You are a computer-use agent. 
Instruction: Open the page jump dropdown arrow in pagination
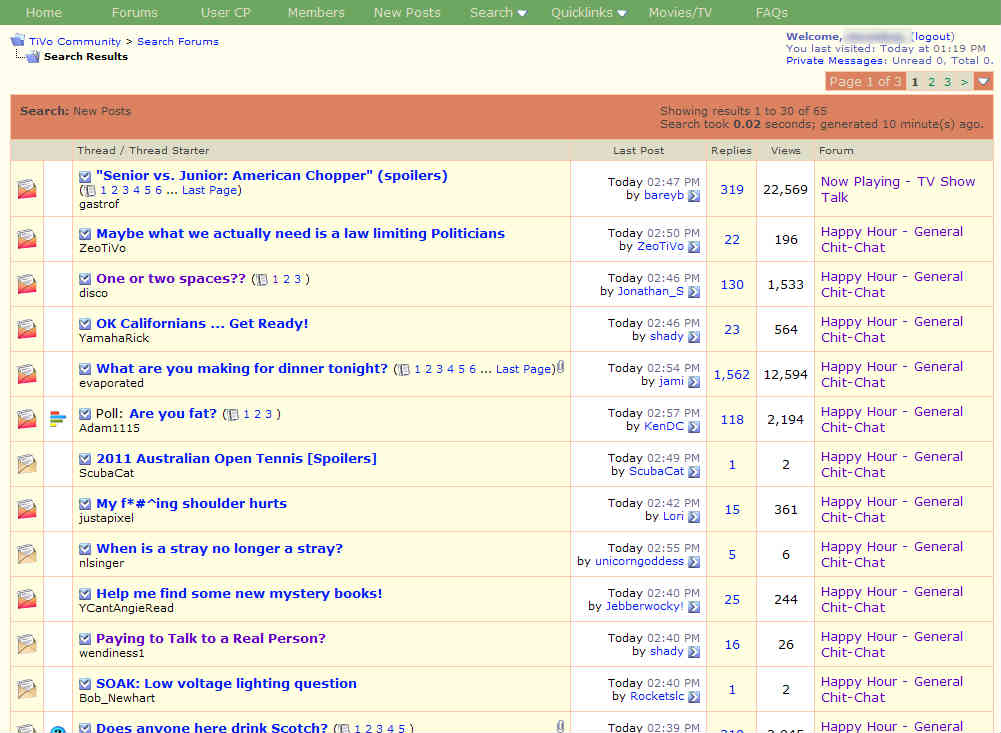(x=984, y=82)
